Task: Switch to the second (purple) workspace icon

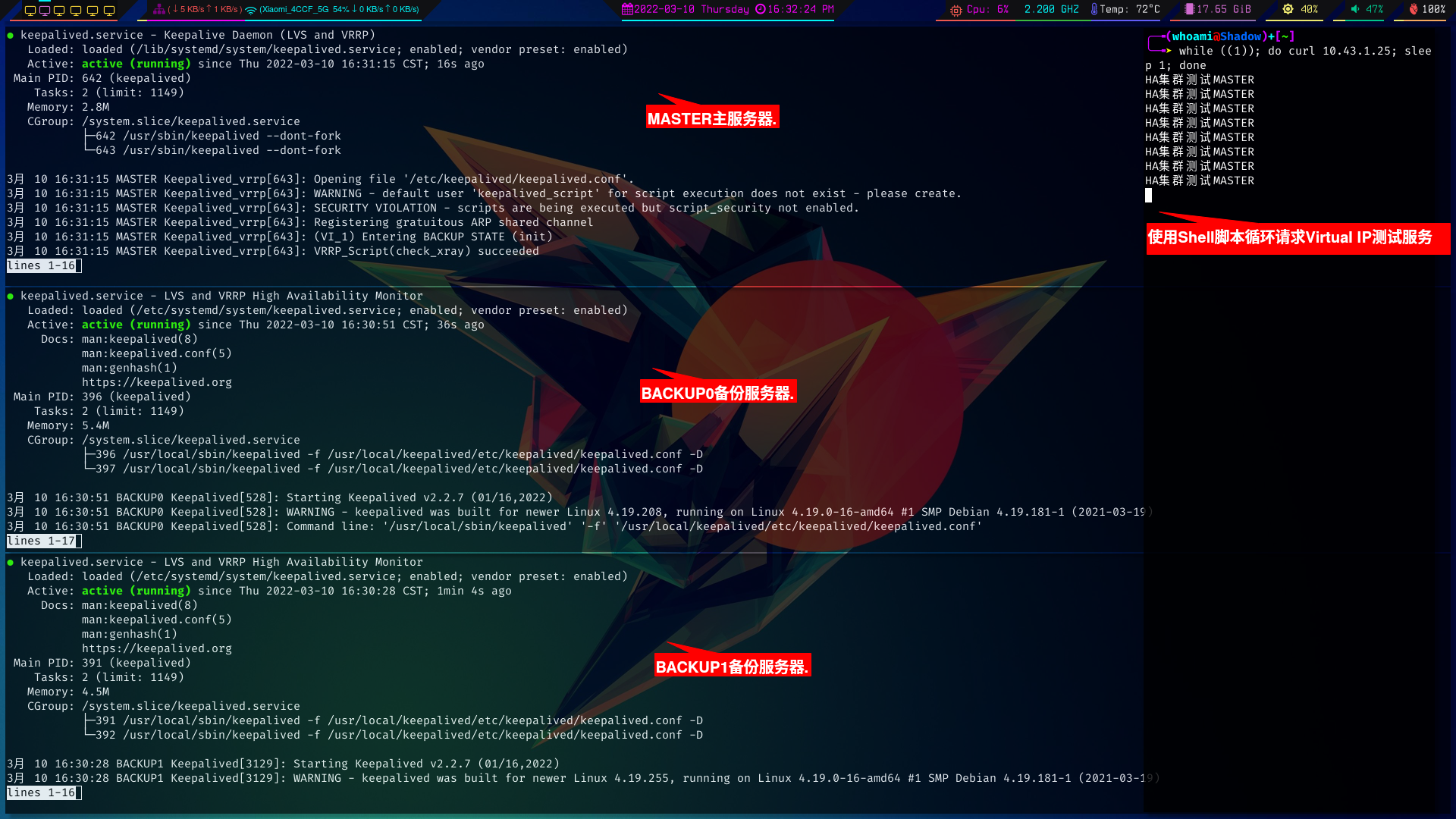Action: pyautogui.click(x=45, y=10)
